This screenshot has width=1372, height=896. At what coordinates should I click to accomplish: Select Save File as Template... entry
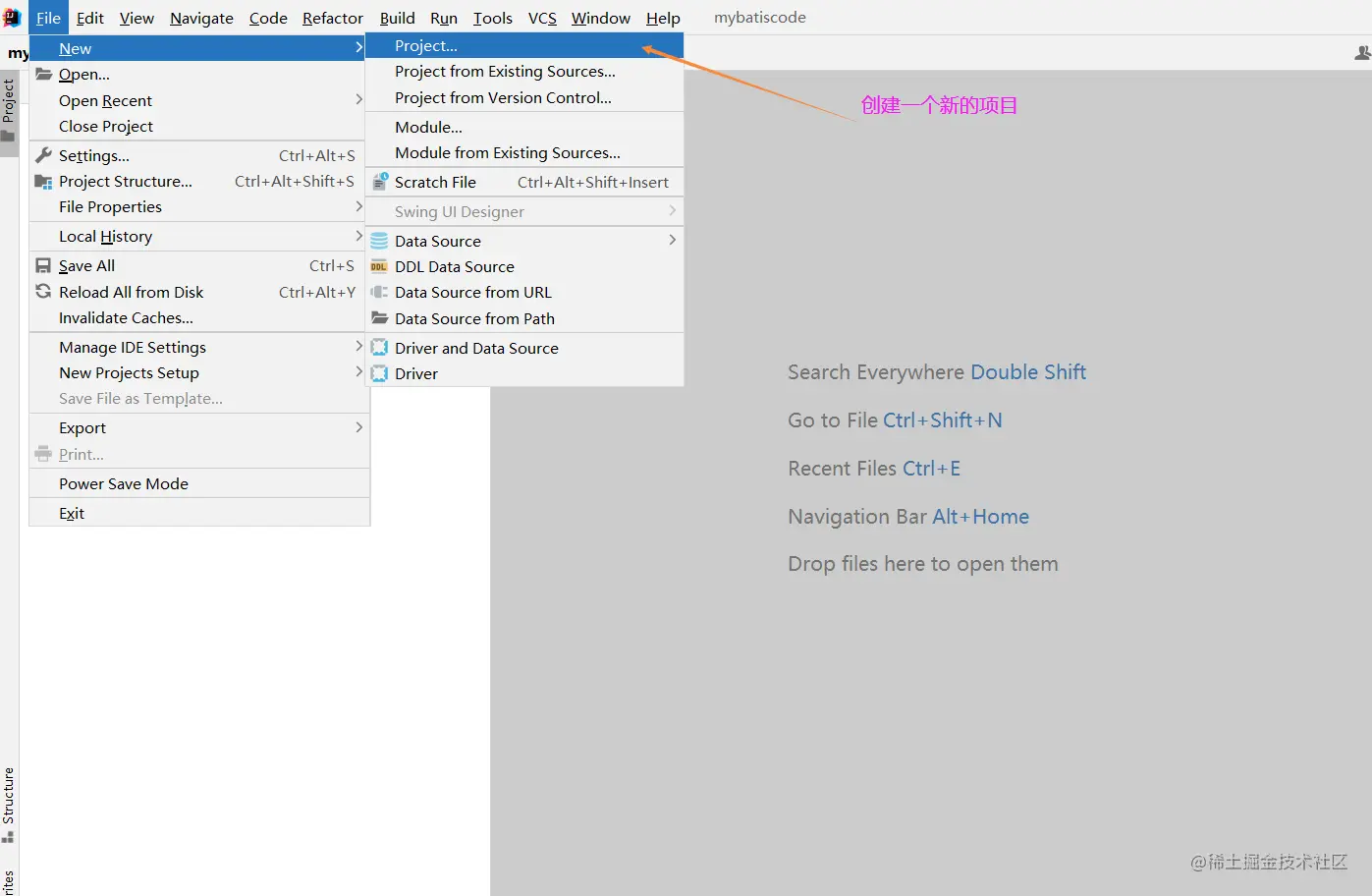click(199, 398)
